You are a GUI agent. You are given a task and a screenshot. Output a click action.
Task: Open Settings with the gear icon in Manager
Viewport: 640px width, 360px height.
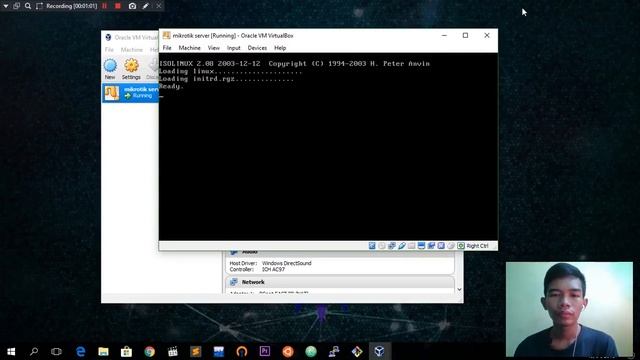point(131,69)
